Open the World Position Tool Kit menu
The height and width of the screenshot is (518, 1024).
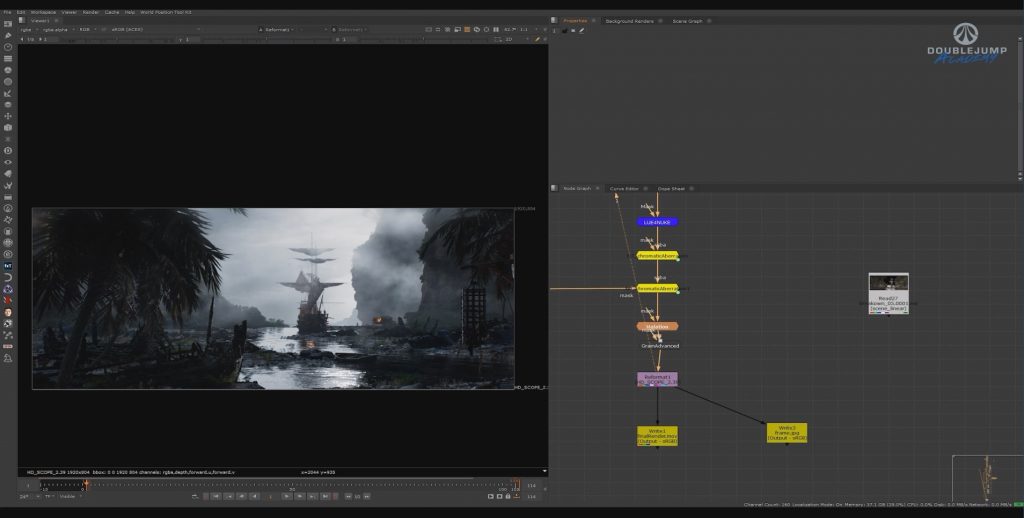(166, 12)
